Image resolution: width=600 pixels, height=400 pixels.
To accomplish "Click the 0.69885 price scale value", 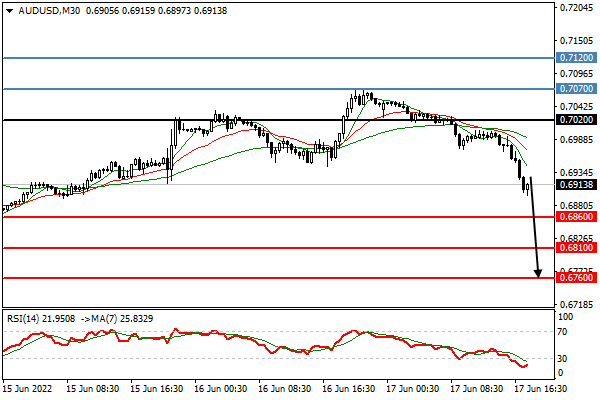I will pos(576,139).
